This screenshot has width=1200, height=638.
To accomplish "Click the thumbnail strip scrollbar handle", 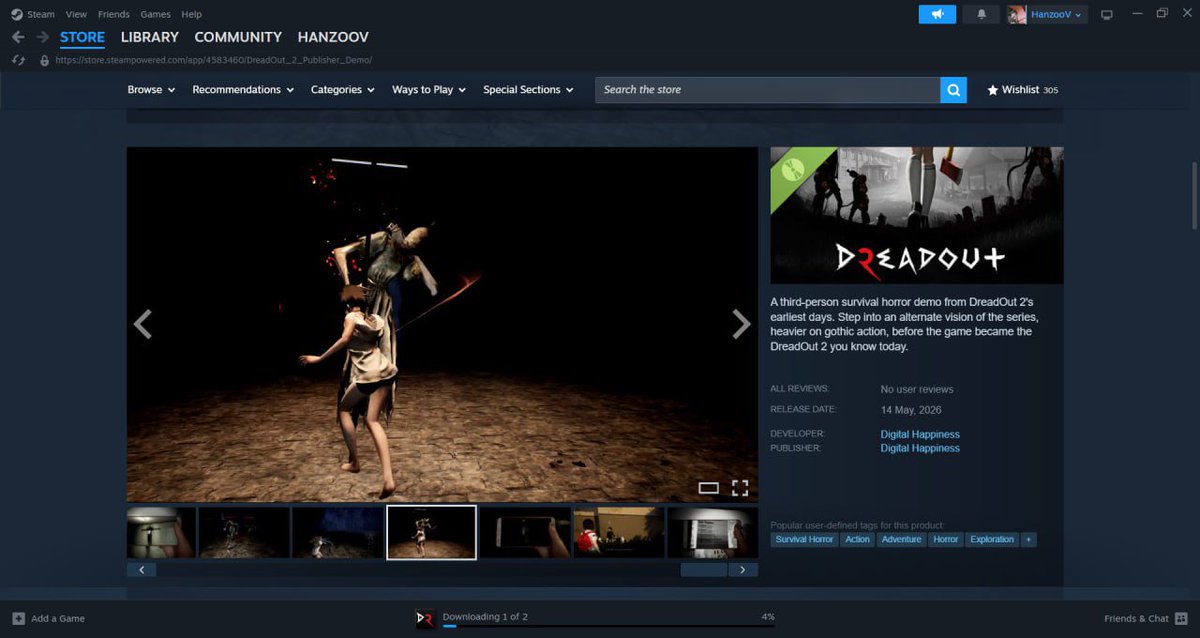I will (x=703, y=570).
